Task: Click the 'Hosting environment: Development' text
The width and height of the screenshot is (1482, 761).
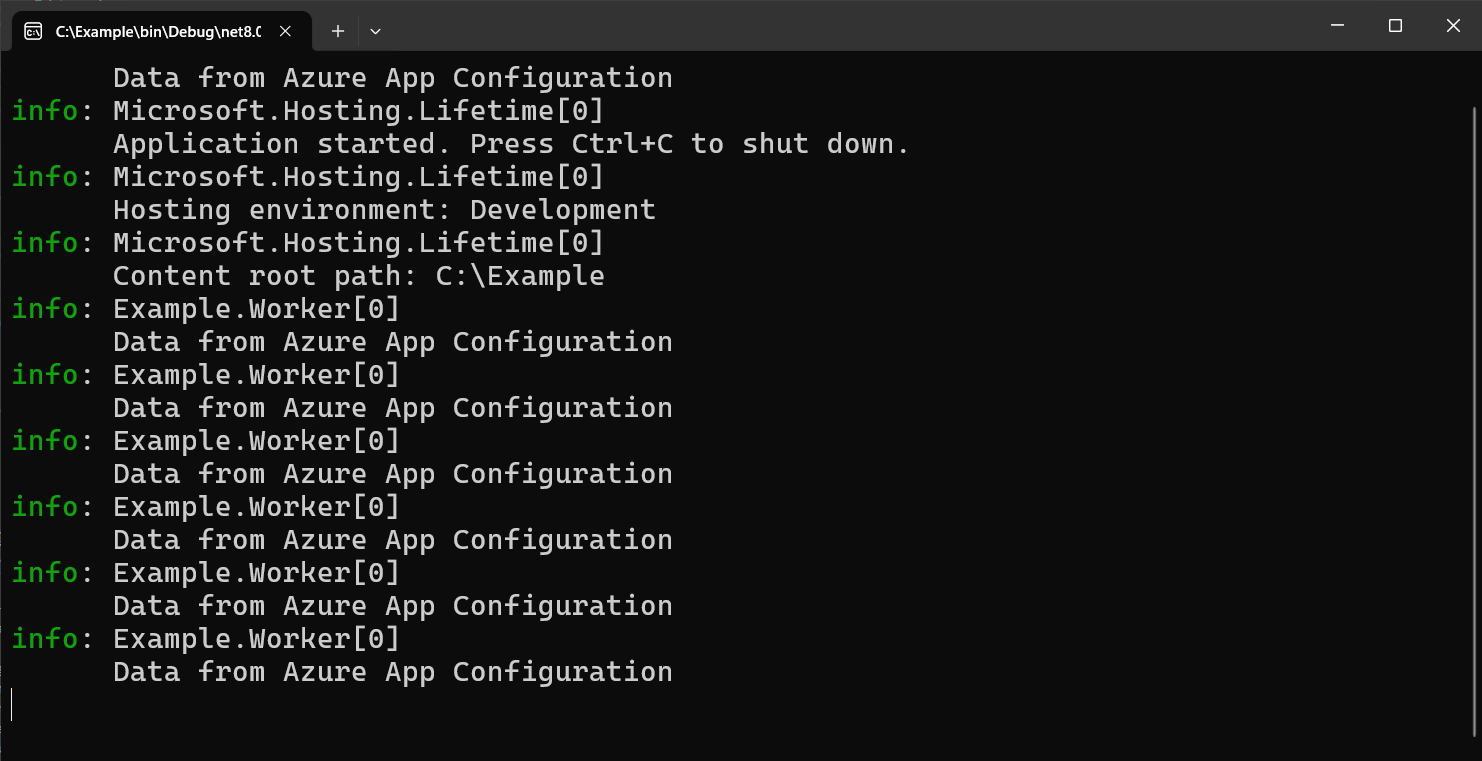Action: pyautogui.click(x=385, y=209)
